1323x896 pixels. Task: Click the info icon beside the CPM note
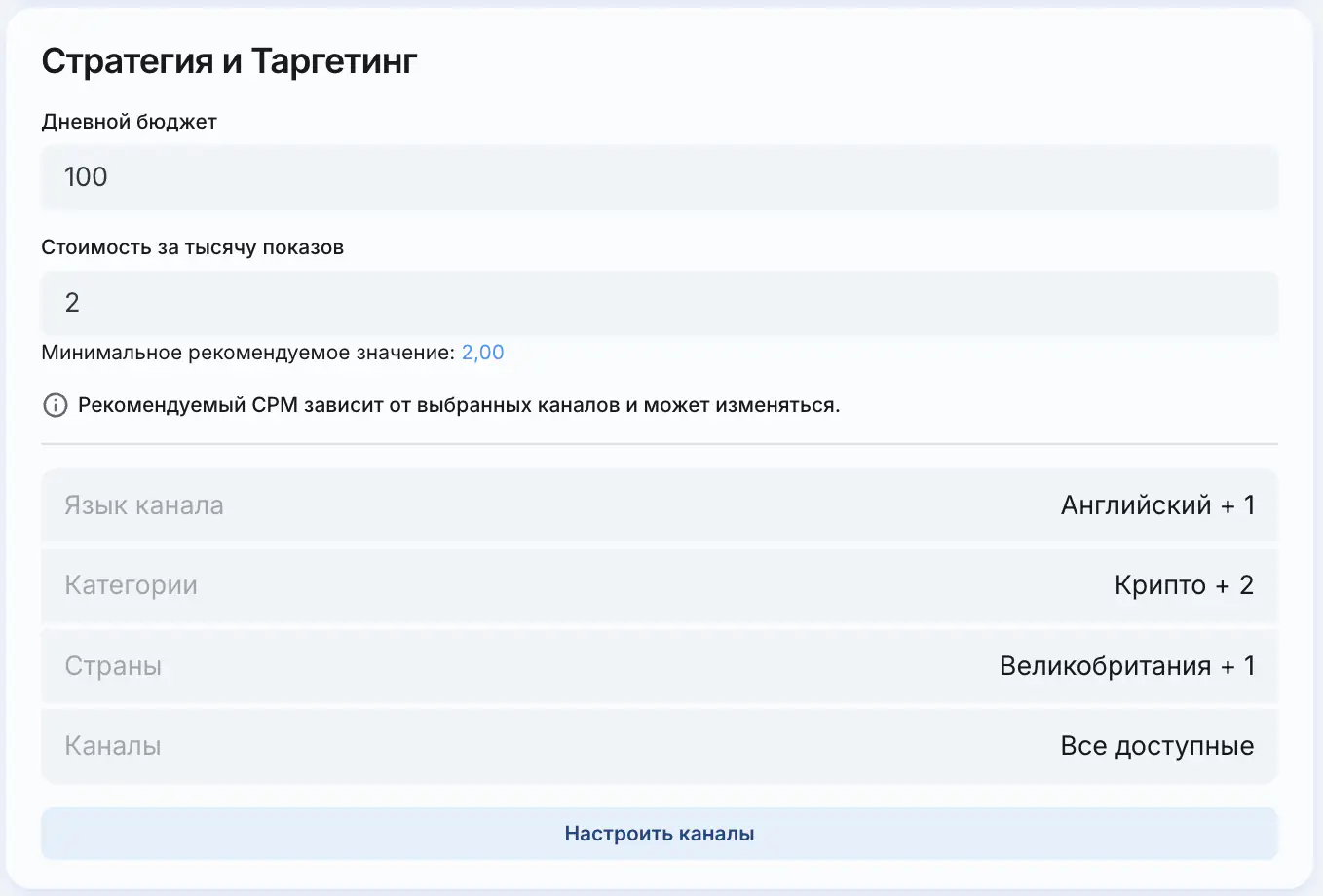[x=56, y=405]
